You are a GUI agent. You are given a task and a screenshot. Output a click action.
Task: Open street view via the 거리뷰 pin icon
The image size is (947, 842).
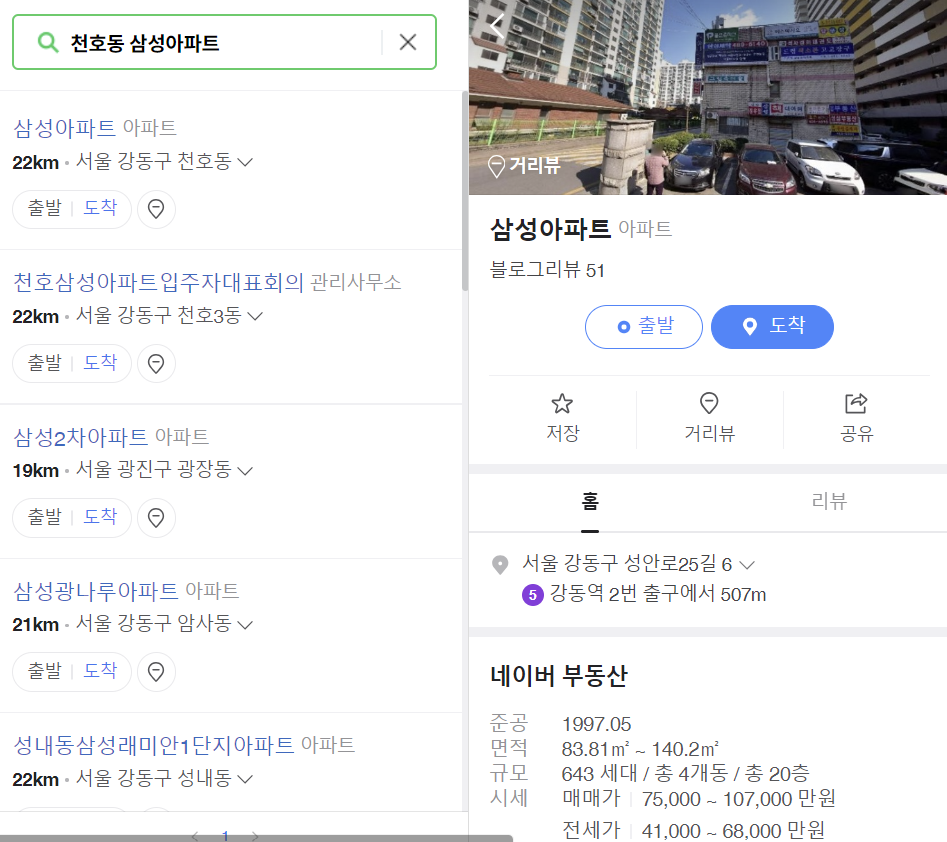point(709,403)
